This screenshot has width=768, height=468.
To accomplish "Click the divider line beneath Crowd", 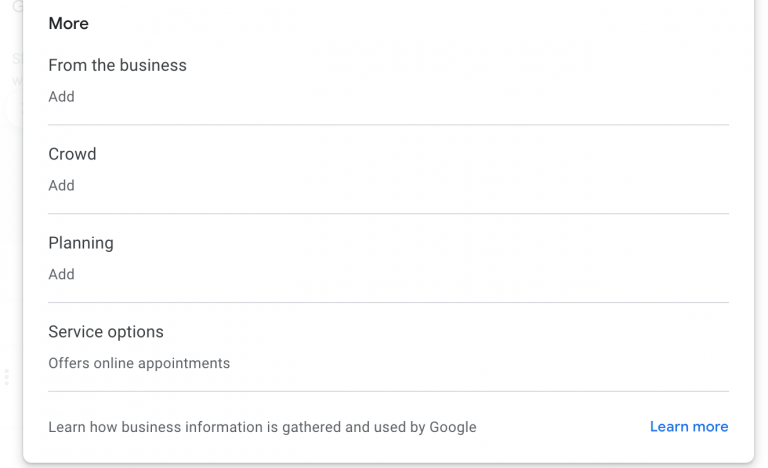I will tap(388, 214).
